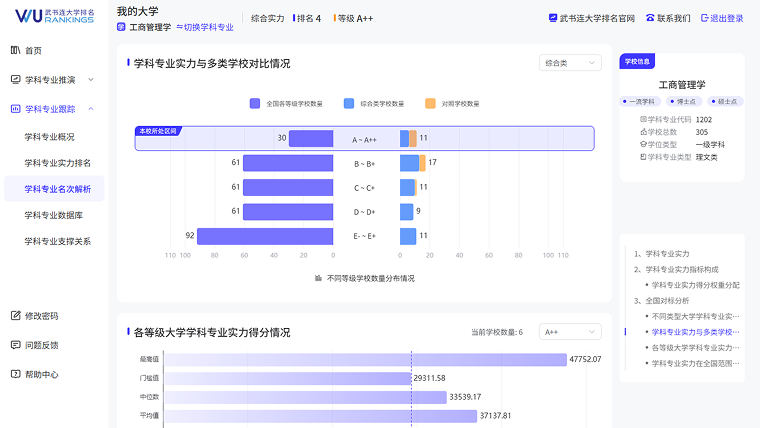Click the chart icon beside 不同等级学校数量分布情况
760x428 pixels.
318,278
